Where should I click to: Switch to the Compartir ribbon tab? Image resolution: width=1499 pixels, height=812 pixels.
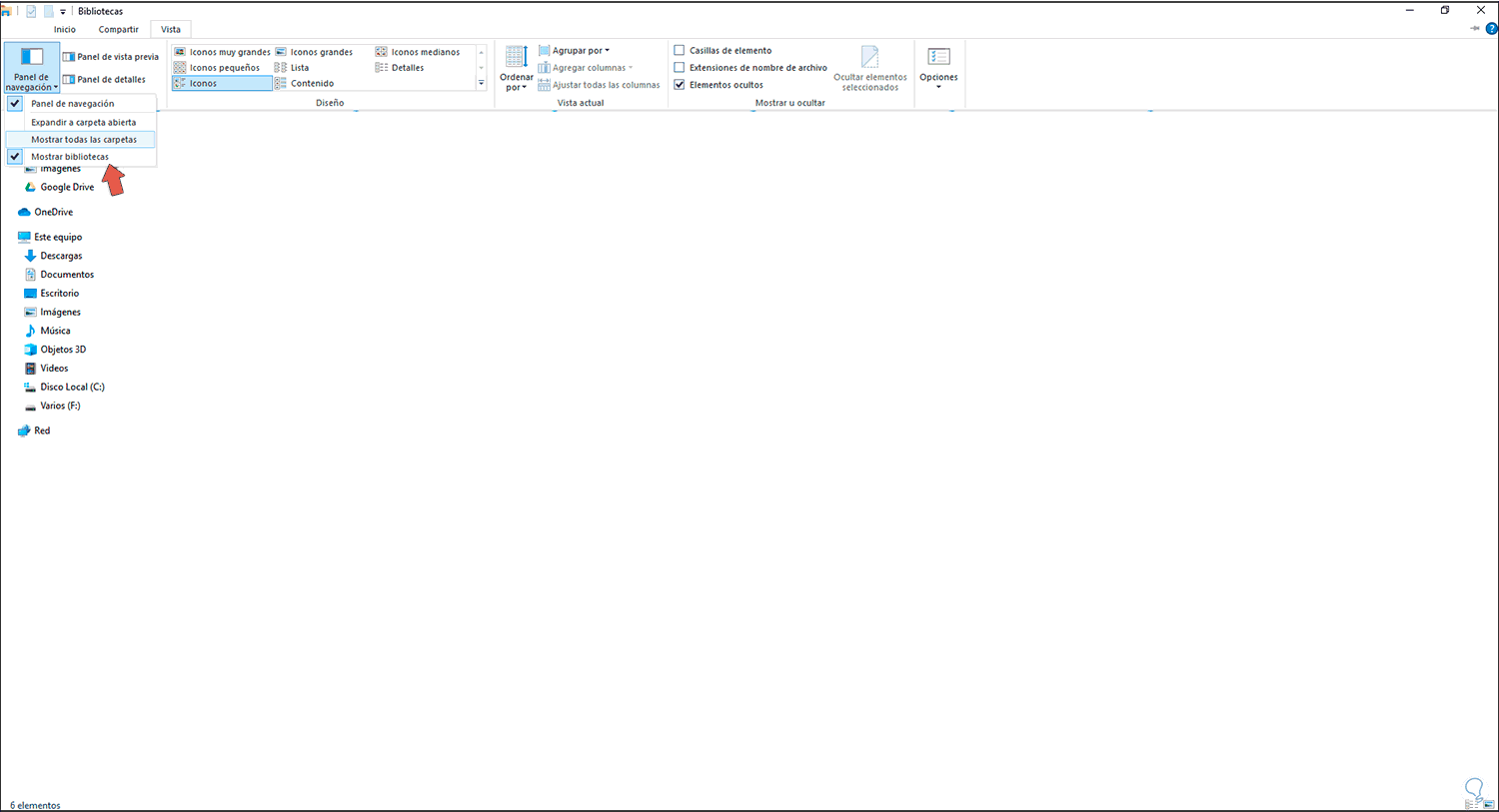(118, 30)
